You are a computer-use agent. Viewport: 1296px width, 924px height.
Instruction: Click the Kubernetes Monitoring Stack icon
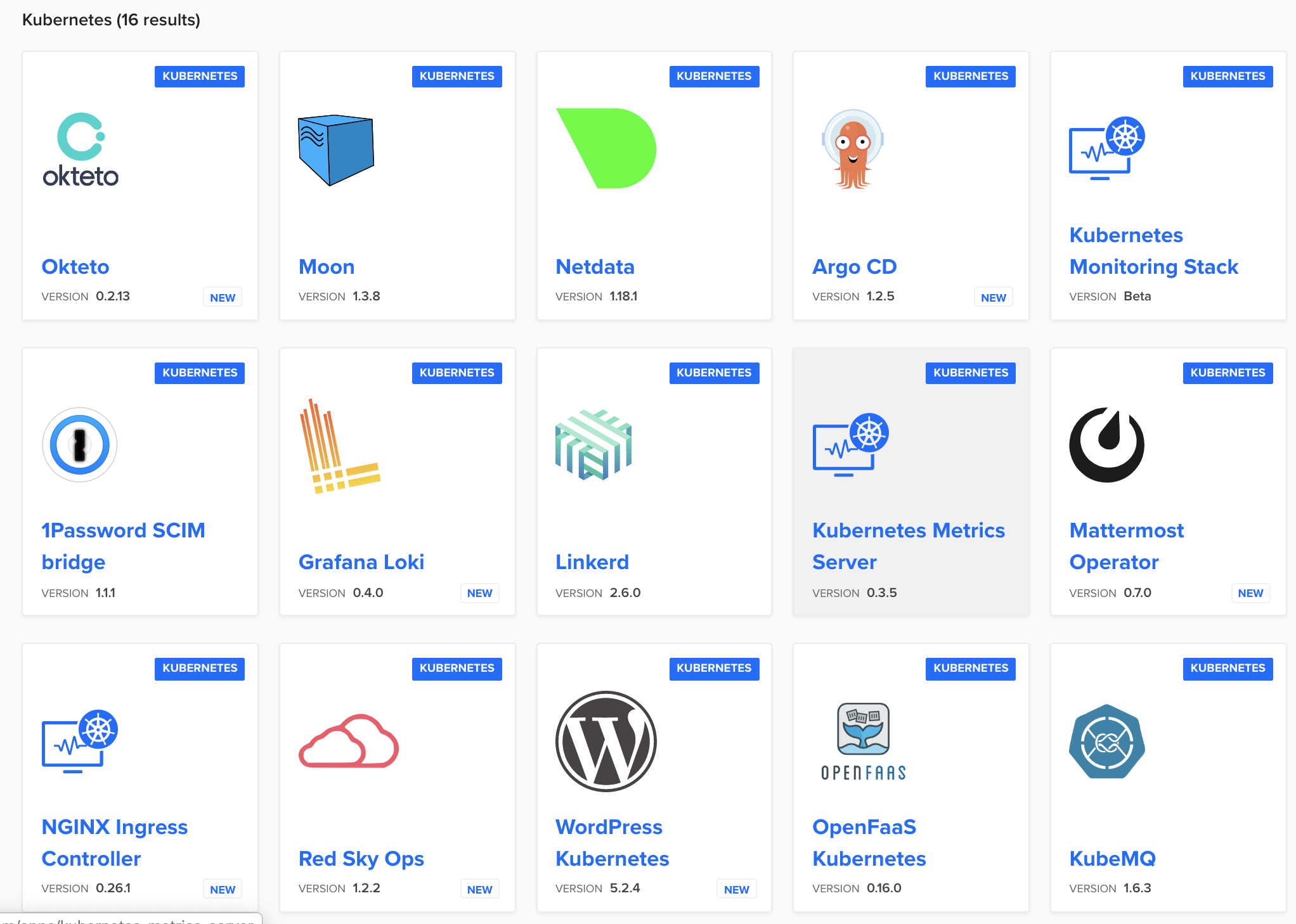click(1107, 148)
